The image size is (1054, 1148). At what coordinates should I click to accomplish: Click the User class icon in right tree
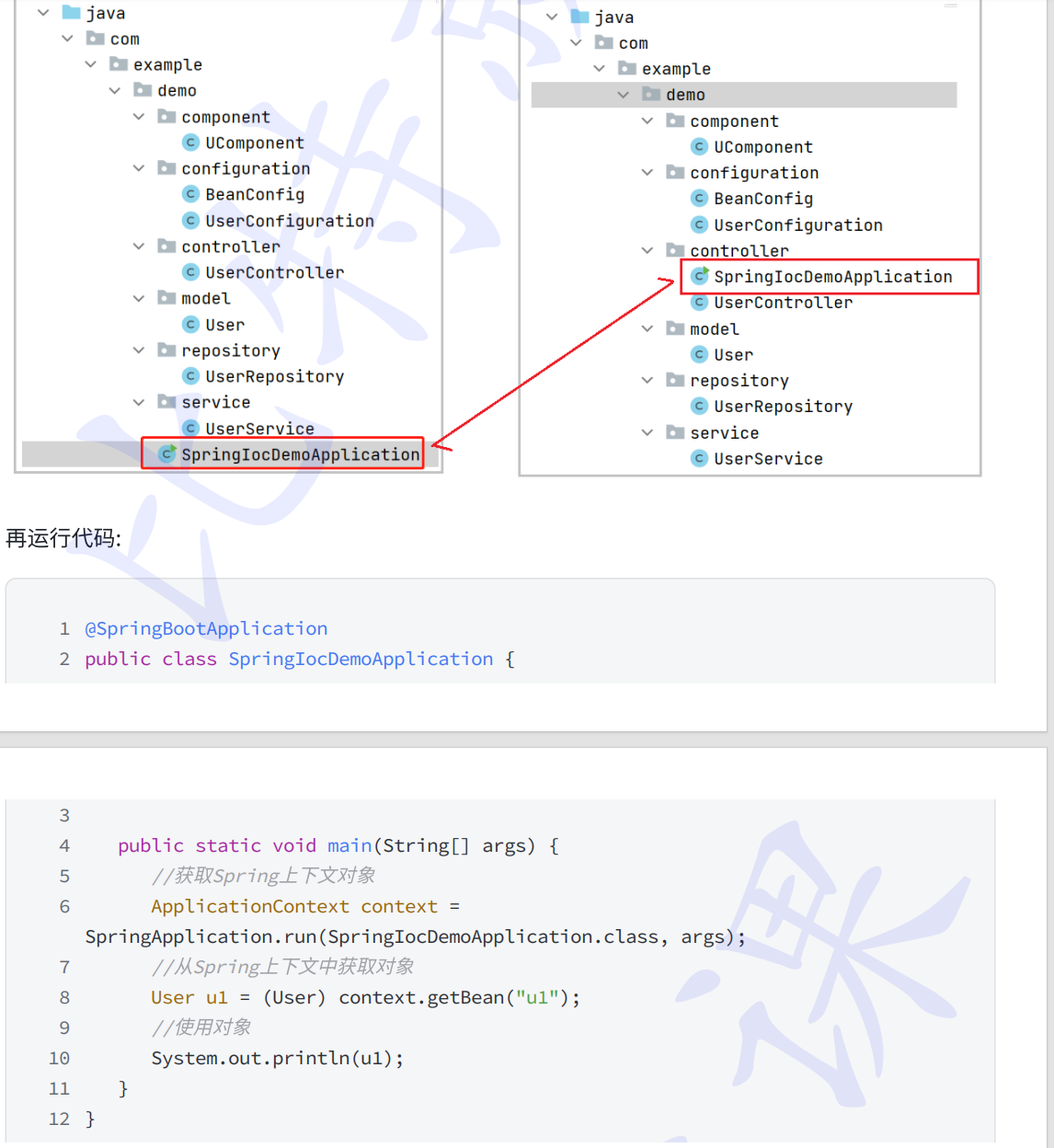pos(700,355)
